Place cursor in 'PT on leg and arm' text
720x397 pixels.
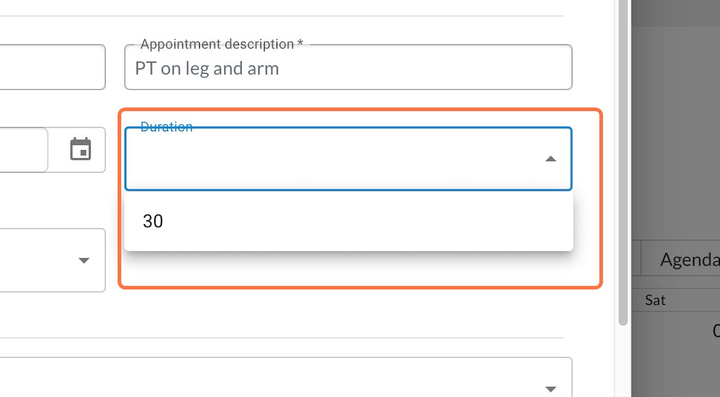coord(207,68)
